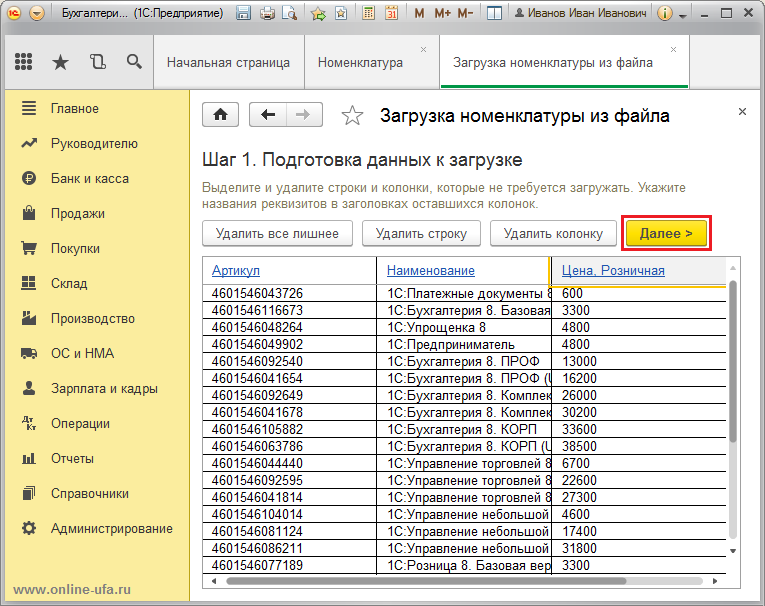Select price cell 13000

pyautogui.click(x=639, y=362)
